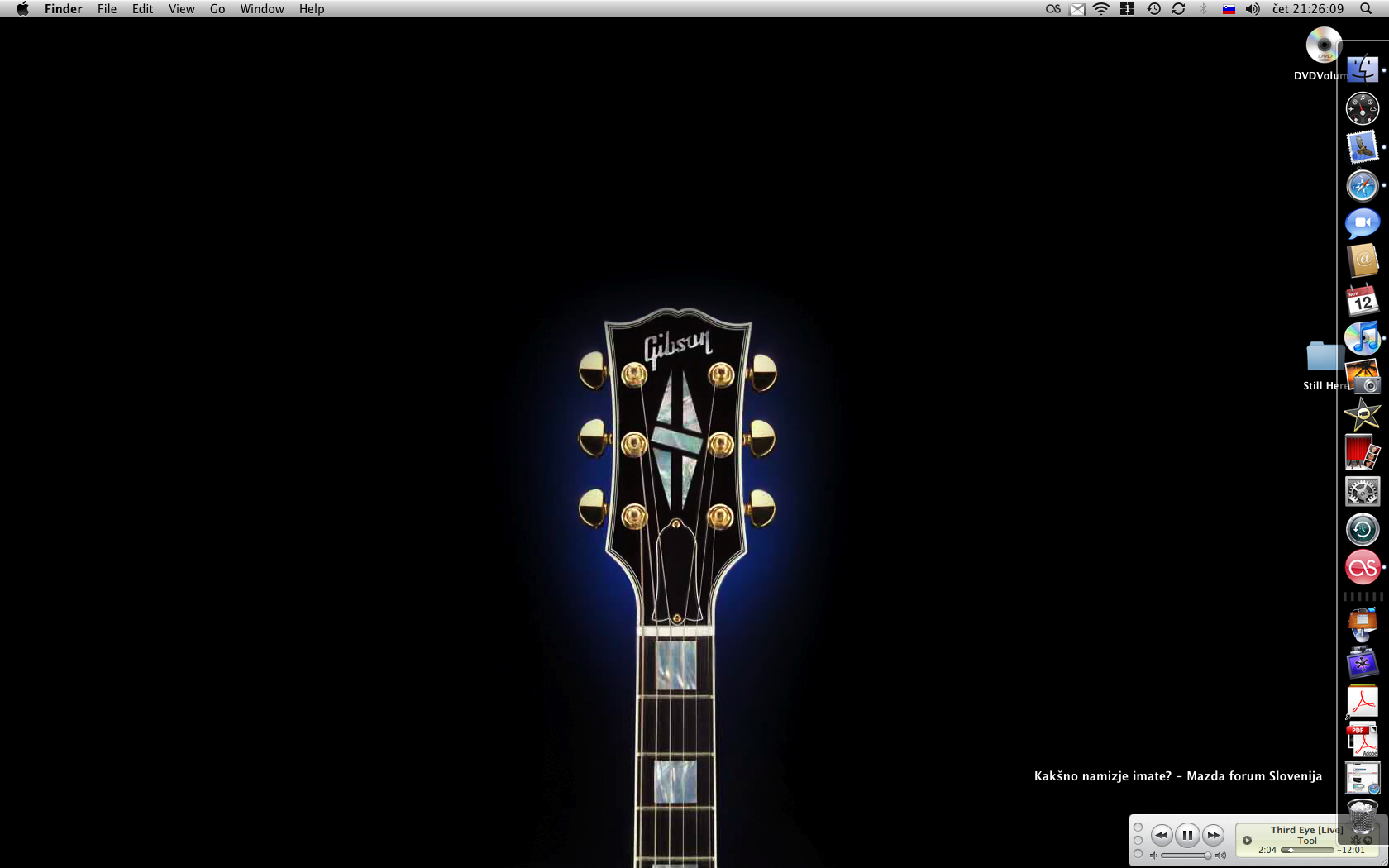This screenshot has height=868, width=1389.
Task: Open the sync status menu bar icon
Action: 1178,9
